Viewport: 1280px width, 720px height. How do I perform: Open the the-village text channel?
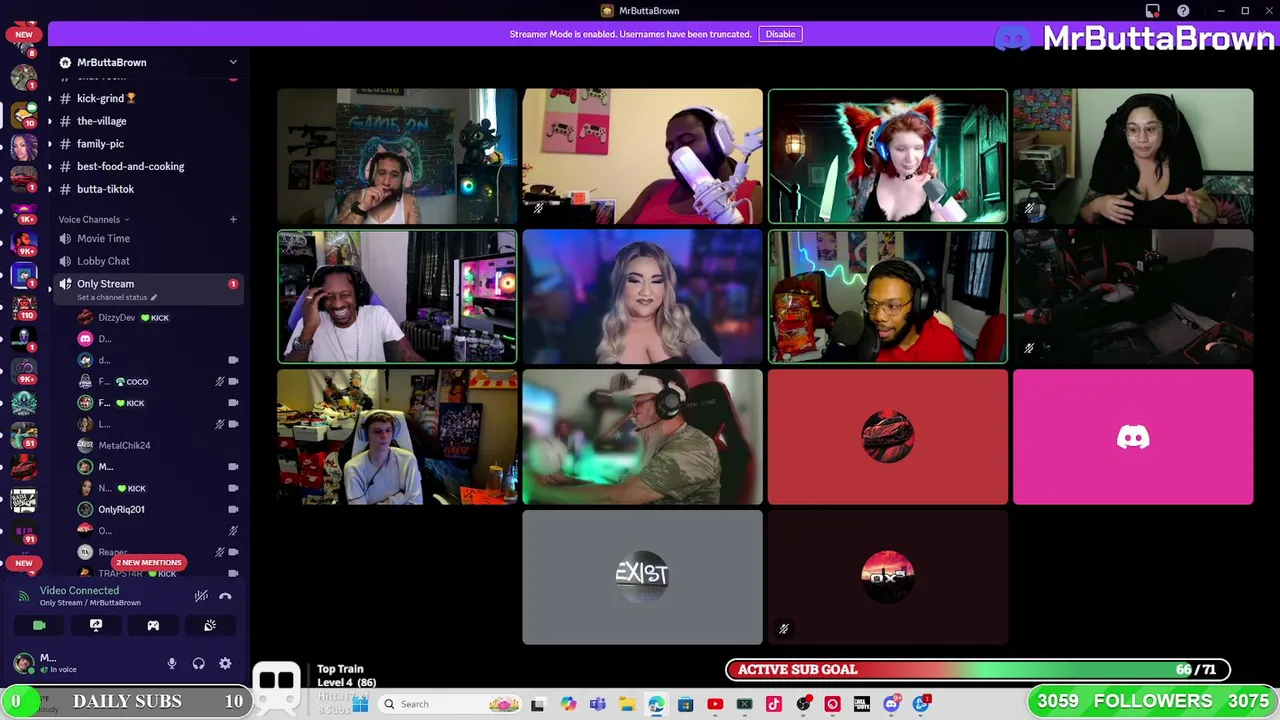(x=101, y=121)
